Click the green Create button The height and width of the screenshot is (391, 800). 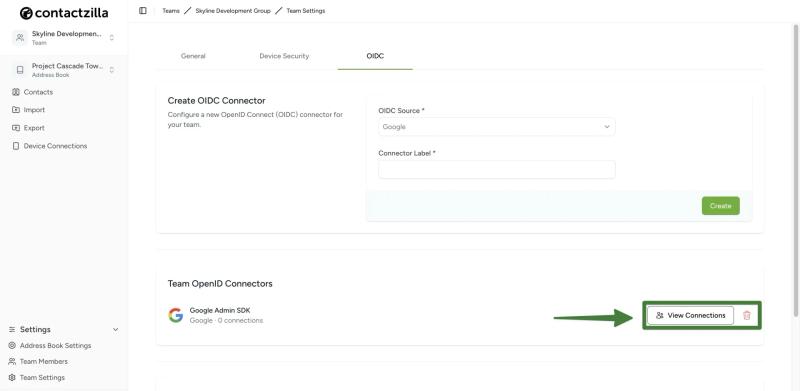click(x=720, y=206)
